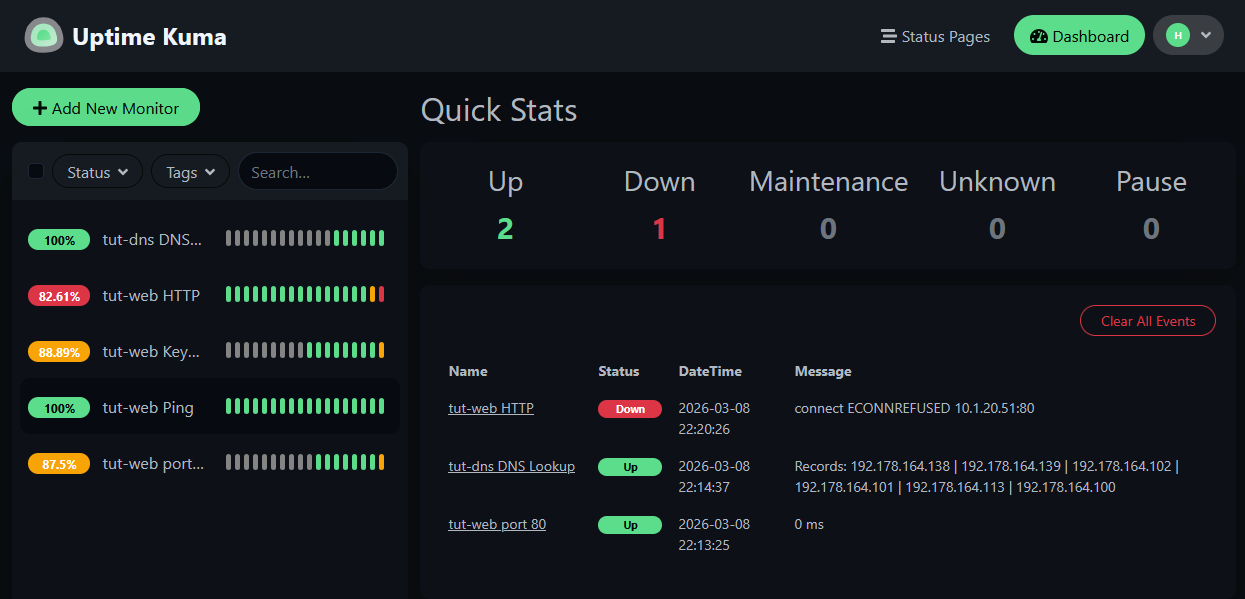Click inside the monitor Search field
The width and height of the screenshot is (1245, 599).
317,171
